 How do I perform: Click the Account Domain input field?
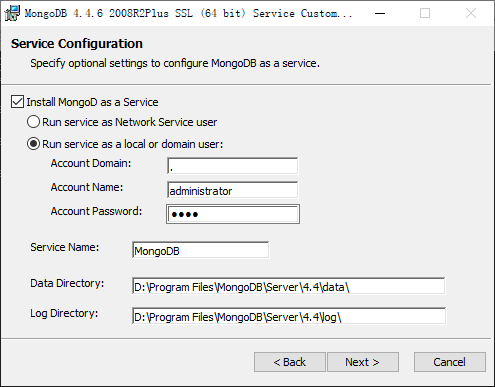(x=233, y=166)
